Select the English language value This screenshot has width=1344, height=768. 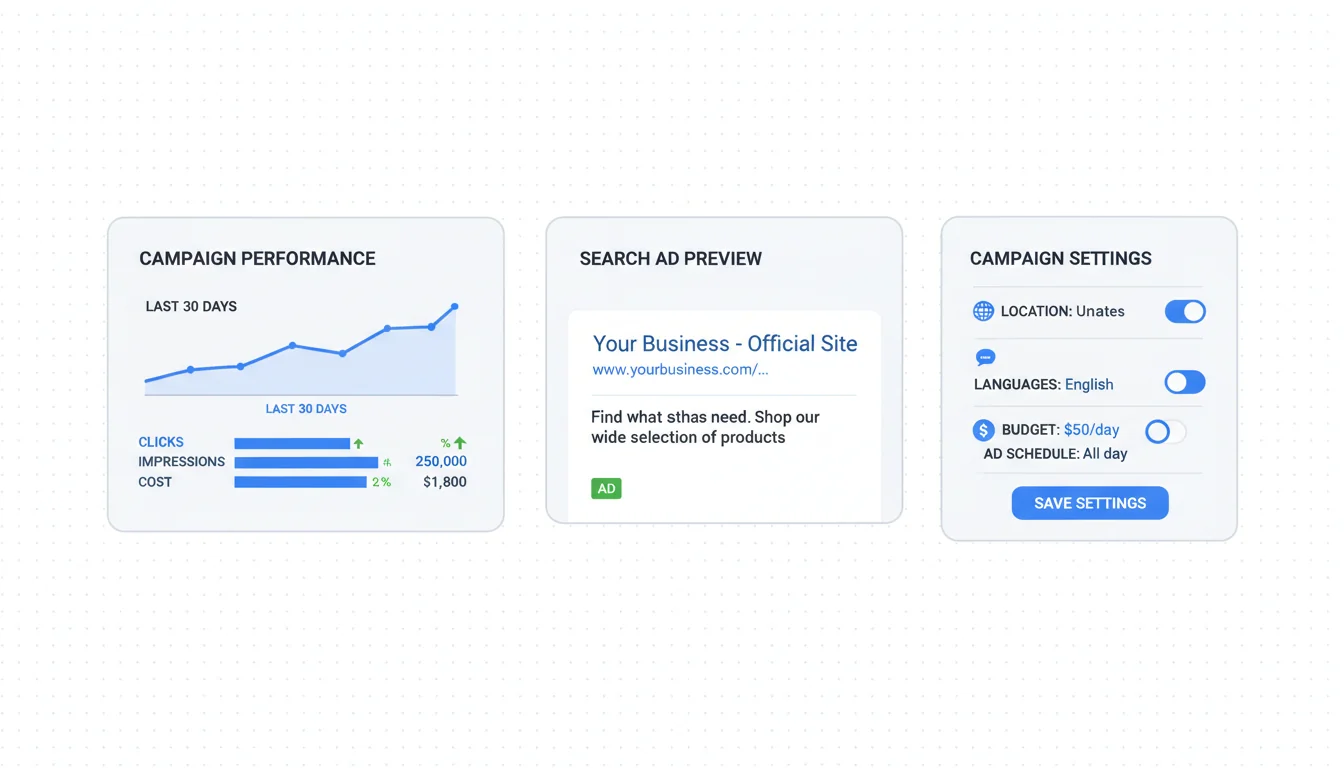1089,384
